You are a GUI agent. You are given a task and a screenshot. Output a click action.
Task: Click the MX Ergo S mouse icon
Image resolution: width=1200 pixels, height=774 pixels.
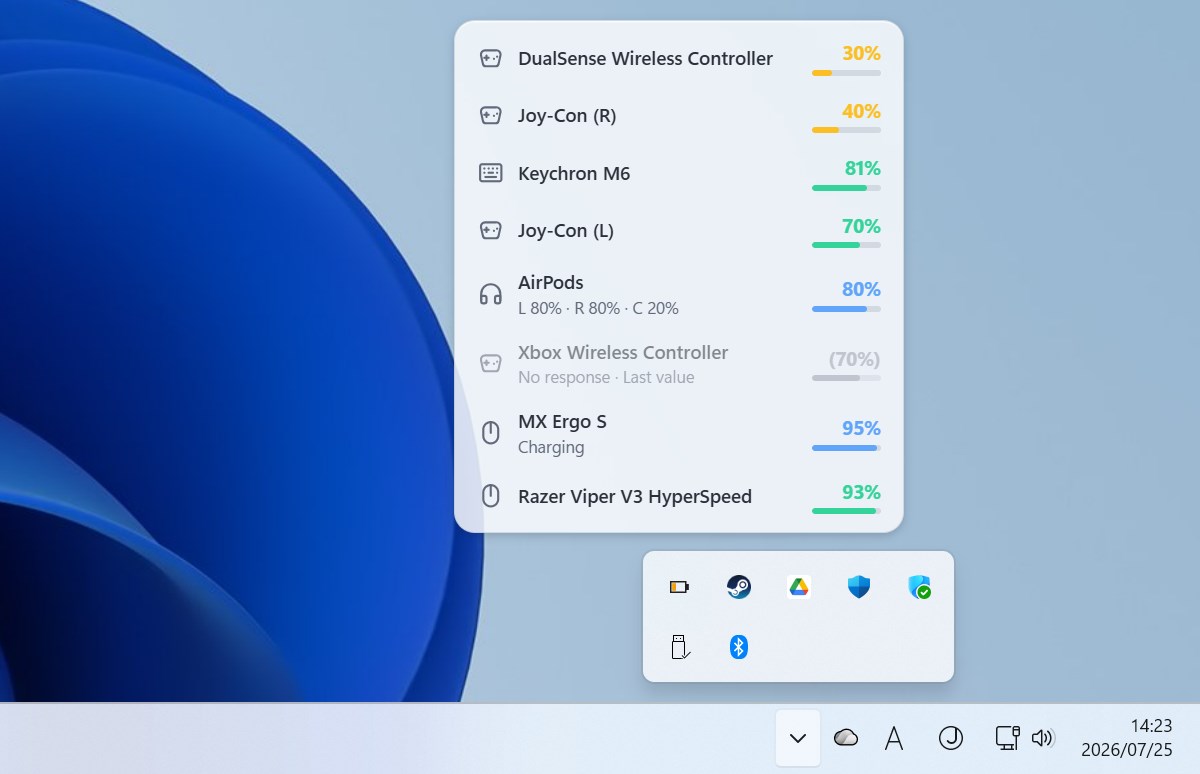pos(490,433)
